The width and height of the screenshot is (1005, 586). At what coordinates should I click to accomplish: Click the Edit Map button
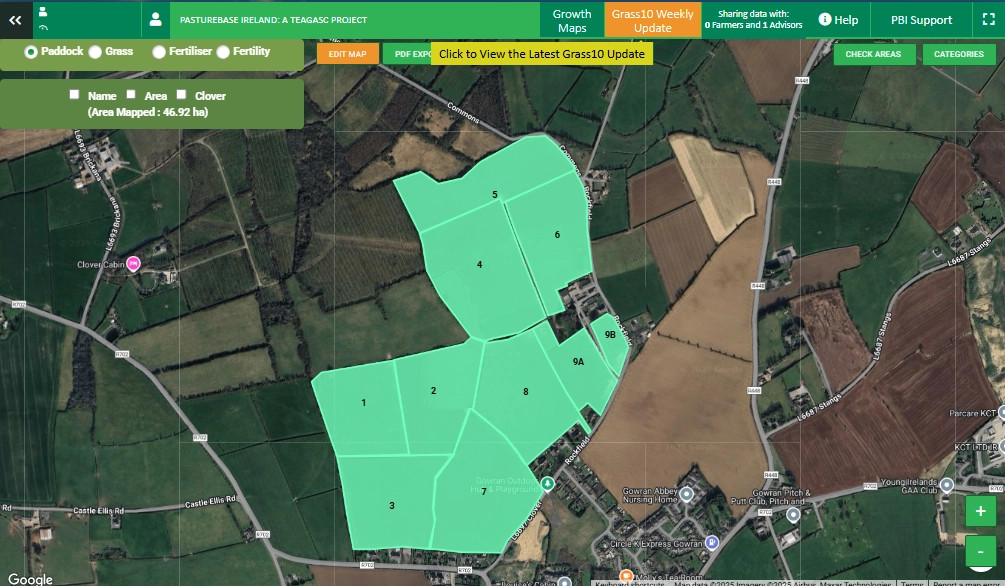(x=348, y=54)
